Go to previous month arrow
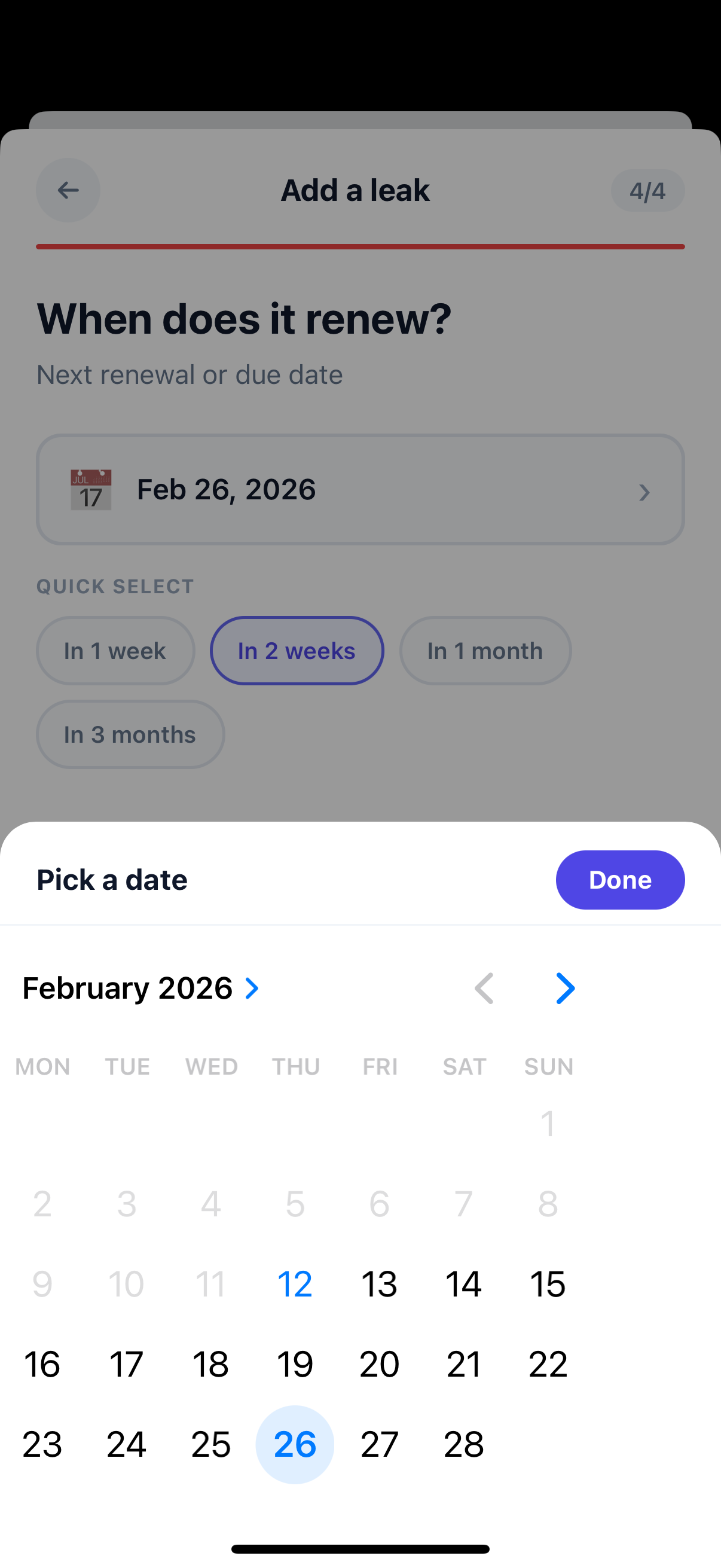This screenshot has height=1568, width=721. coord(484,988)
